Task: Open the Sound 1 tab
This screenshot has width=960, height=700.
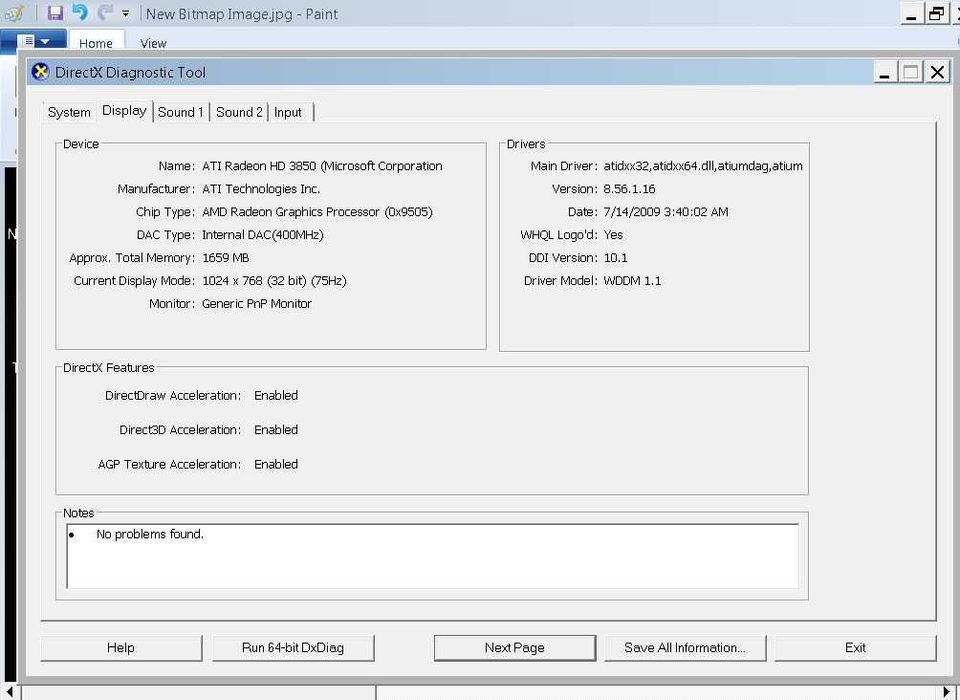Action: tap(180, 112)
